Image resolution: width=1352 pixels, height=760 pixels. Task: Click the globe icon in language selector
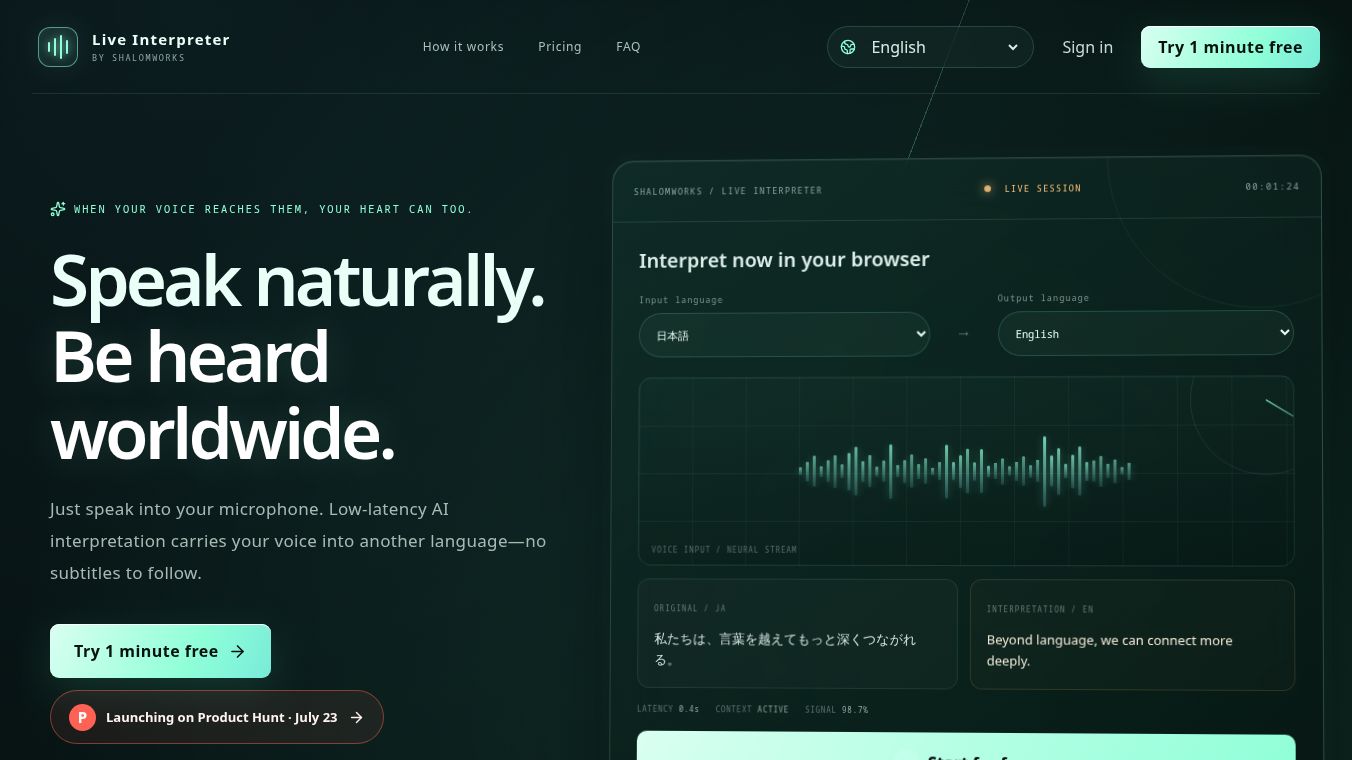click(x=848, y=47)
